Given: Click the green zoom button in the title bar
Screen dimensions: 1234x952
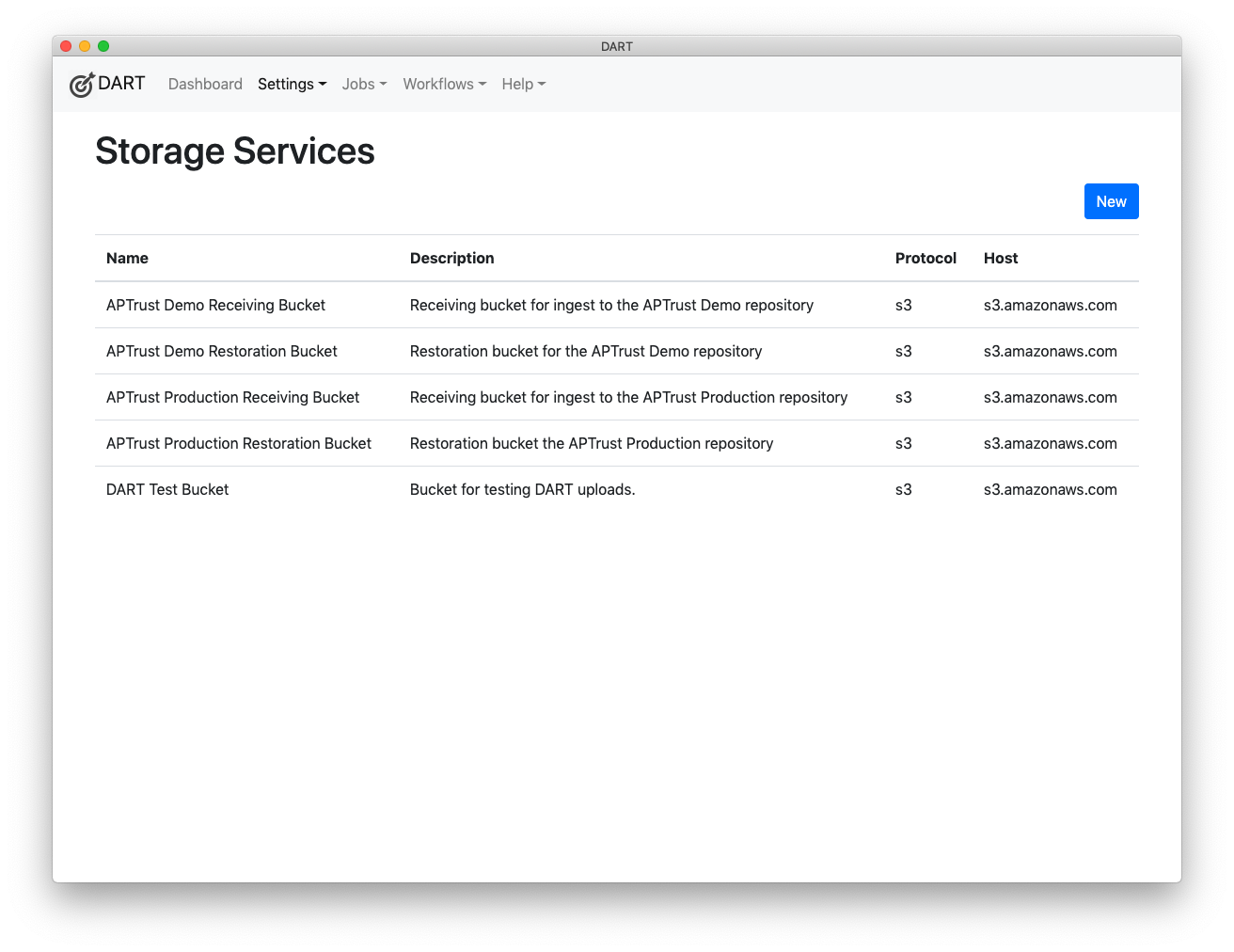Looking at the screenshot, I should tap(103, 45).
